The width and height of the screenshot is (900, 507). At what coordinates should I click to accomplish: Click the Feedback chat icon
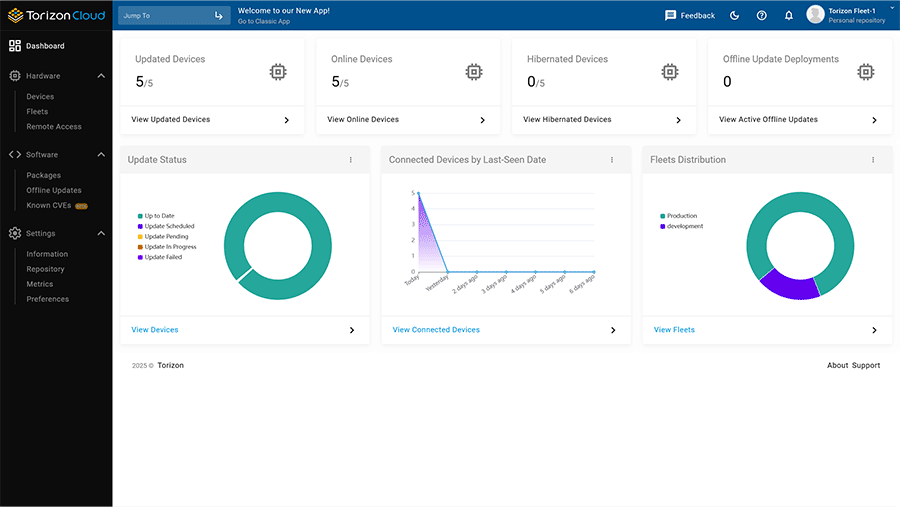pyautogui.click(x=671, y=15)
